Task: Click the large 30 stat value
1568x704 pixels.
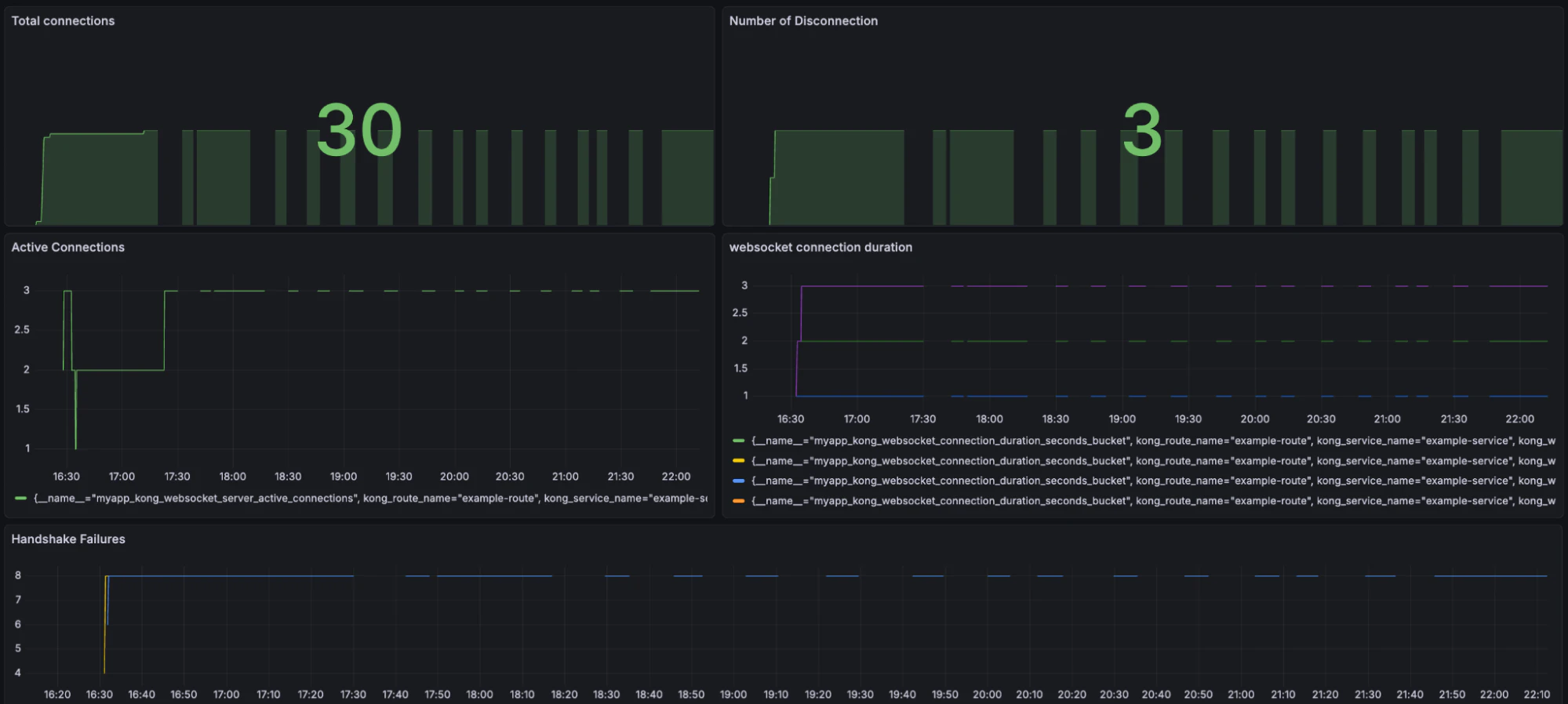Action: click(x=359, y=130)
